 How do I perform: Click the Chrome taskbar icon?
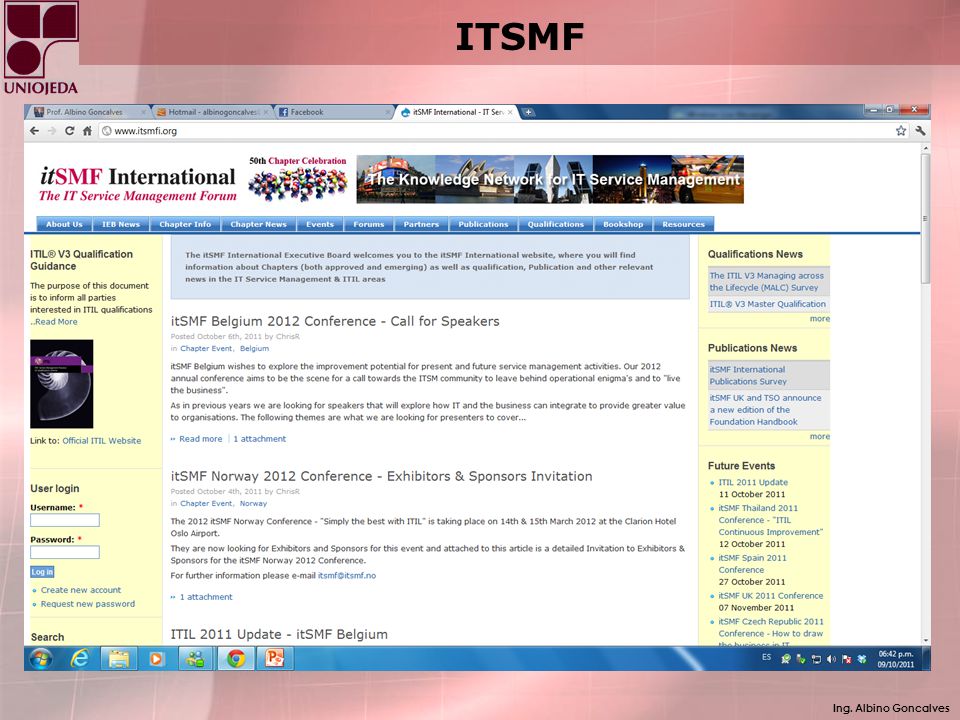click(236, 659)
